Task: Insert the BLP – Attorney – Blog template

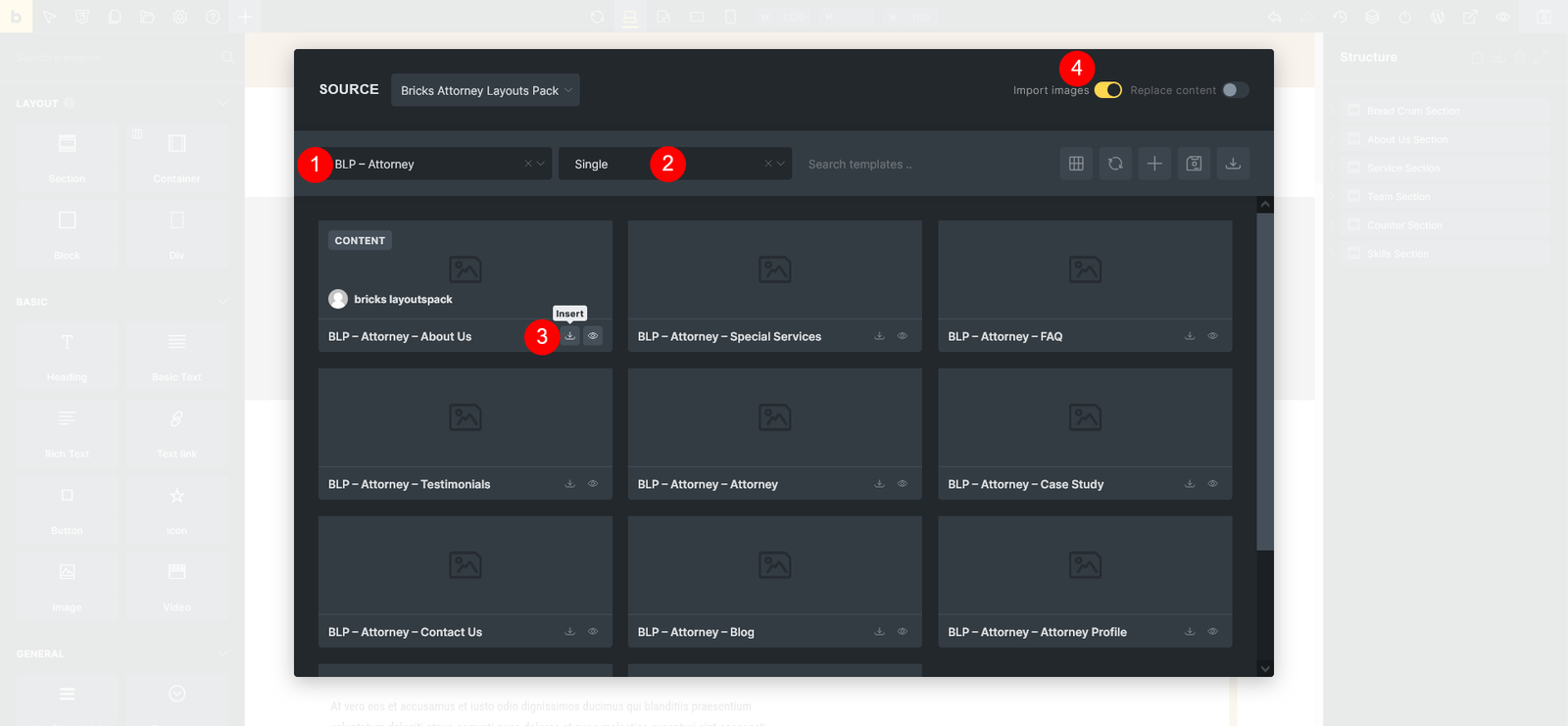Action: tap(879, 632)
